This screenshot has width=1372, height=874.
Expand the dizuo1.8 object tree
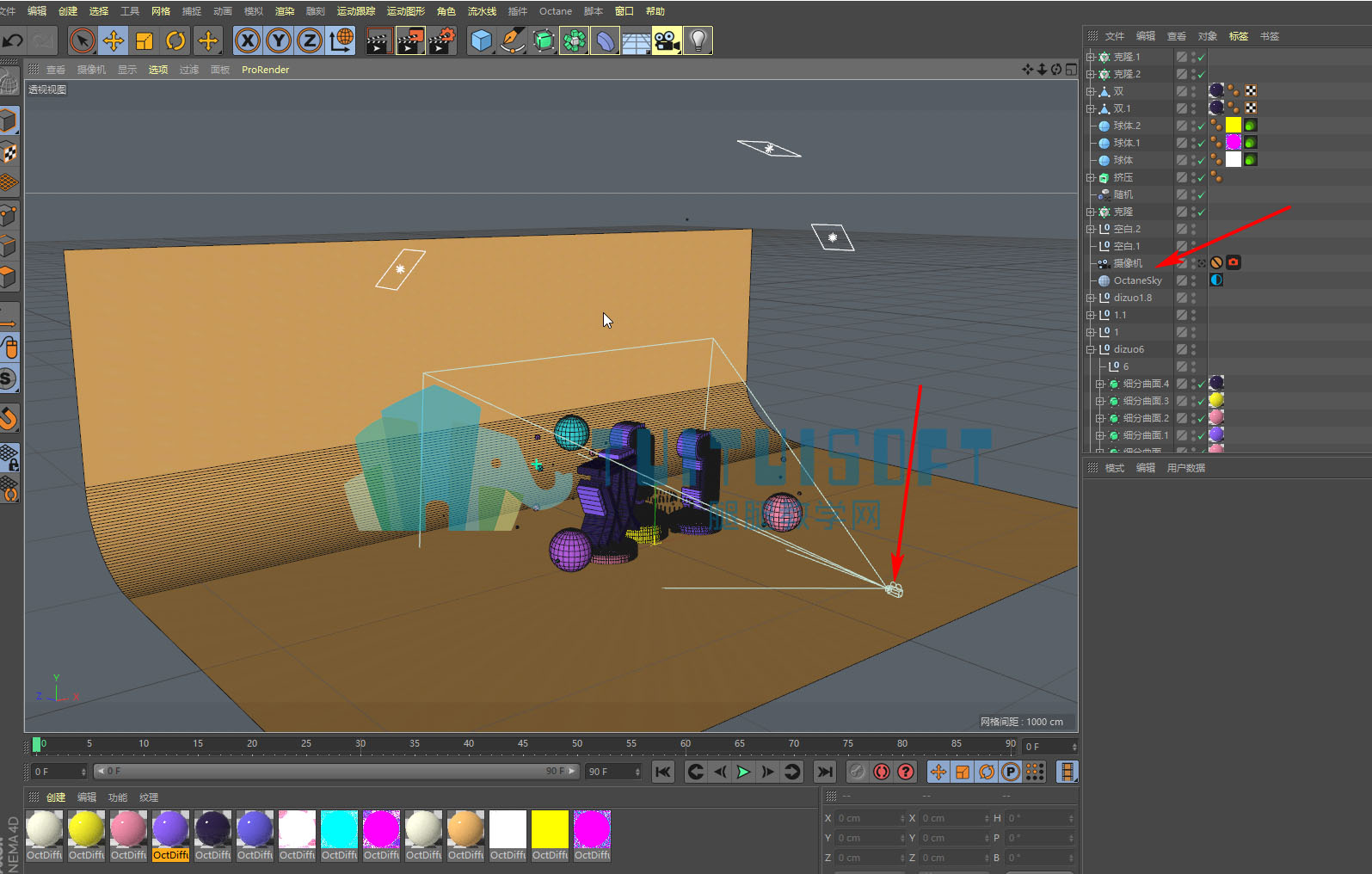click(x=1091, y=298)
